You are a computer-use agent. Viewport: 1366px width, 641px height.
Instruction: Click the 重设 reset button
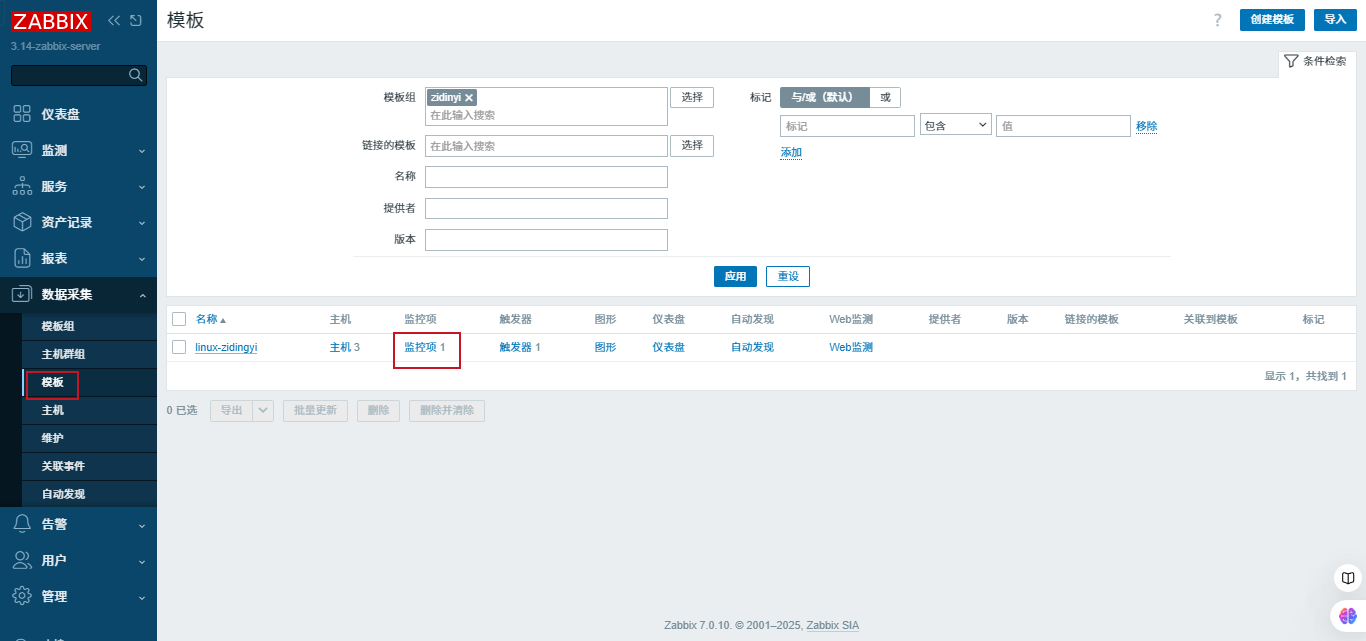788,276
